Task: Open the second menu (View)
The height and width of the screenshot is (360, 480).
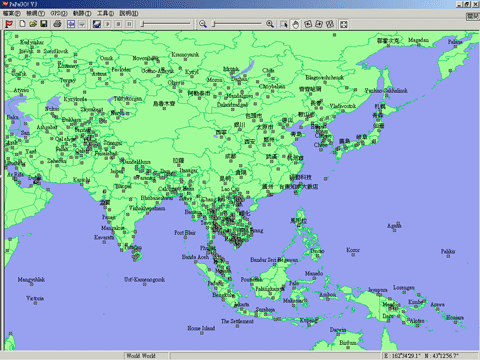Action: 36,13
